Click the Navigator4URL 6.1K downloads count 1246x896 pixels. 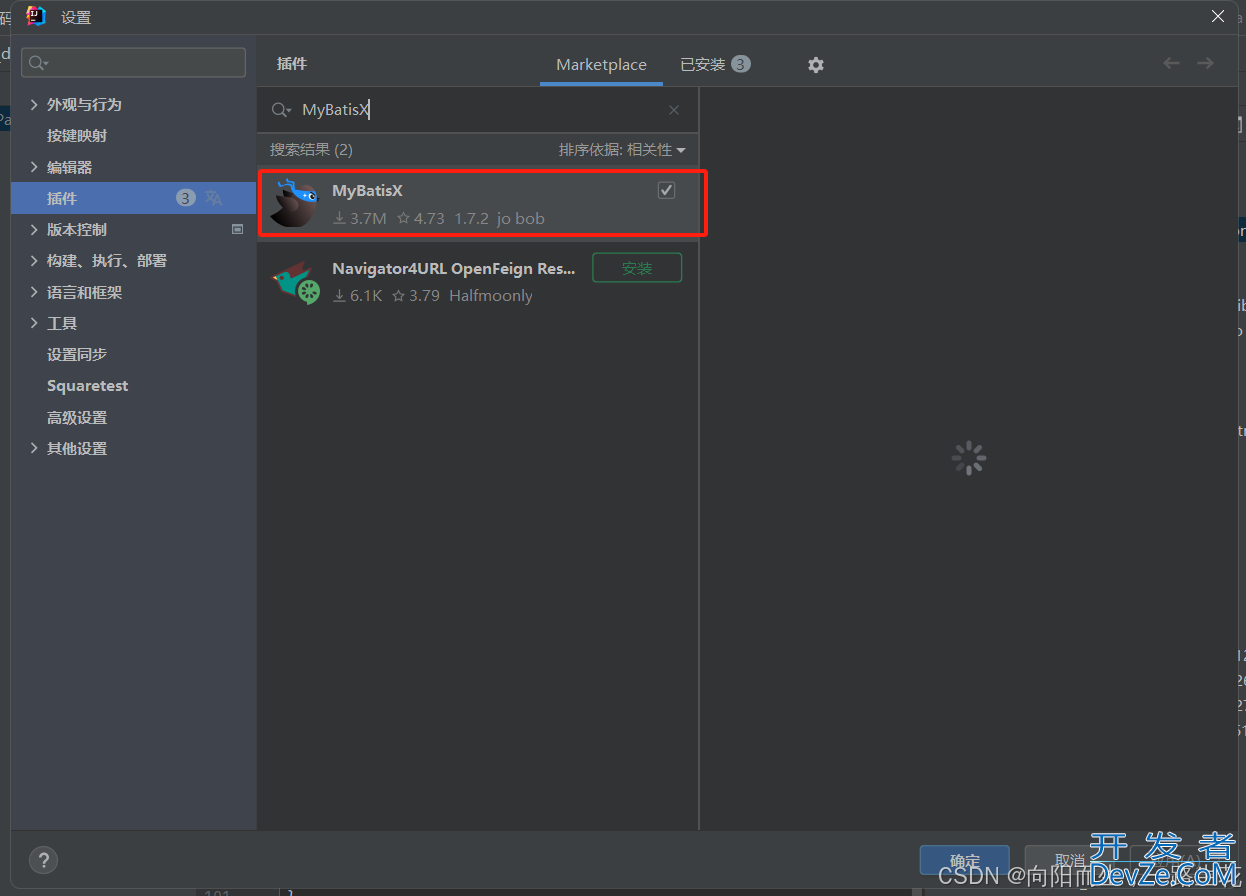pyautogui.click(x=358, y=296)
